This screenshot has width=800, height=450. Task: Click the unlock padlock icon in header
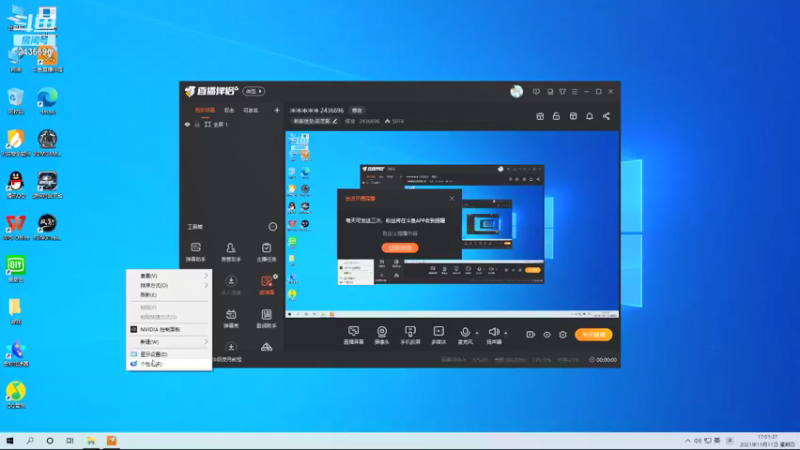click(556, 116)
